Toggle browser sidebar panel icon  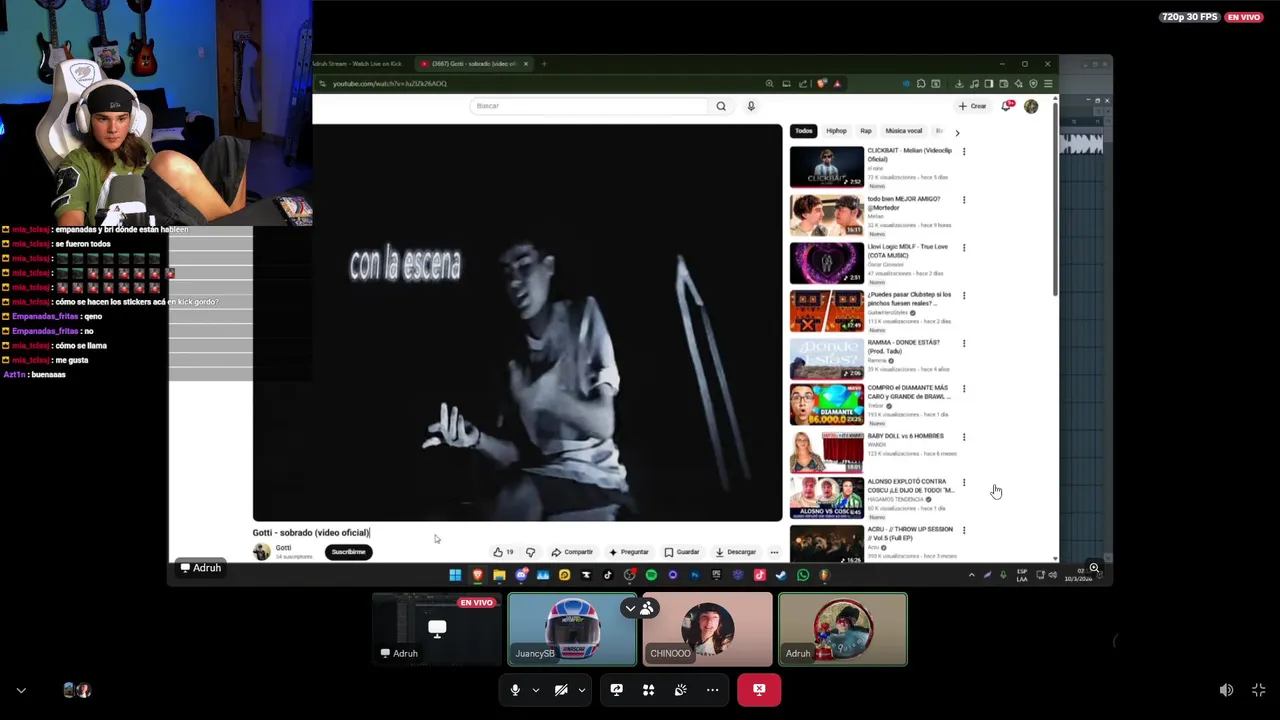tap(989, 84)
